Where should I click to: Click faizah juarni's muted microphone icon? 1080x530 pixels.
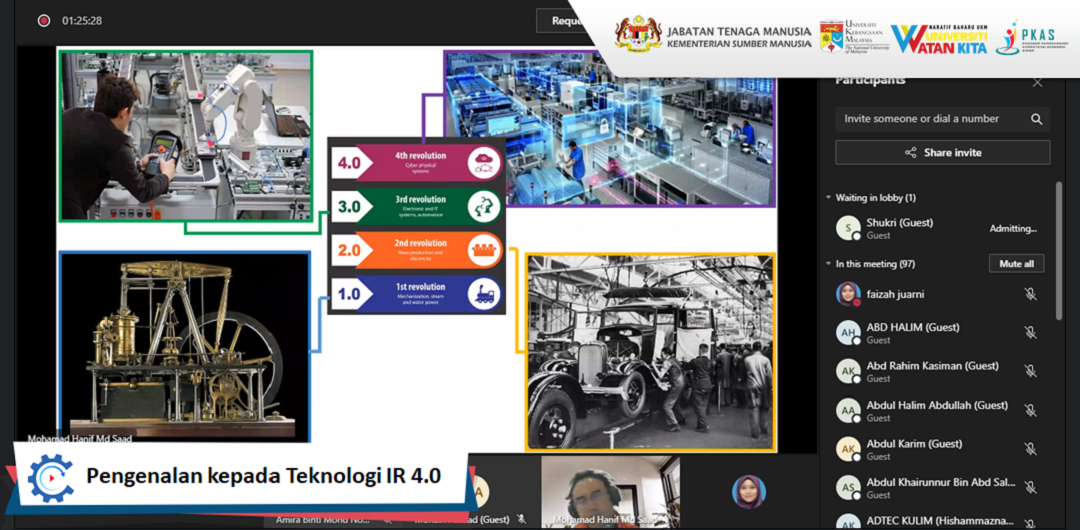click(x=1030, y=294)
